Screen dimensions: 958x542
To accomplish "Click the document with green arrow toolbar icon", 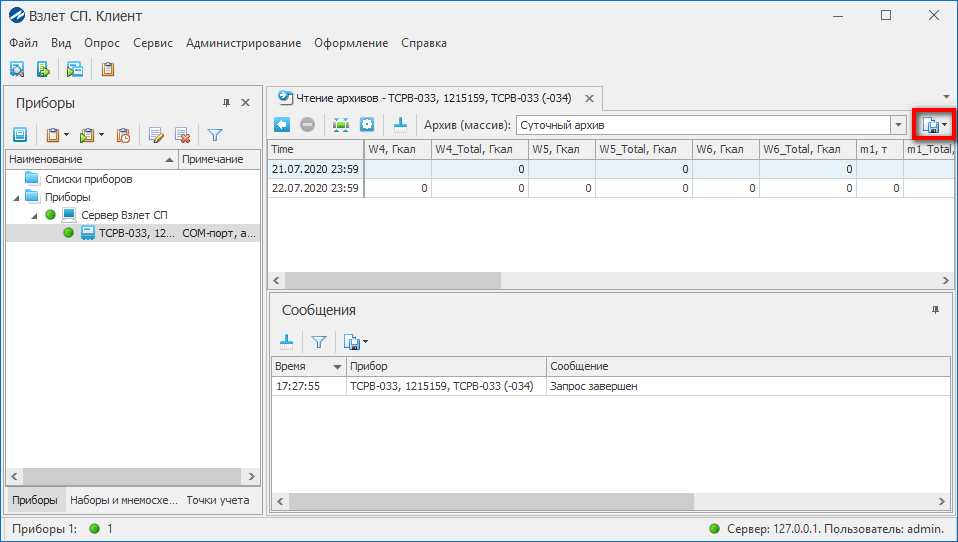I will (43, 69).
